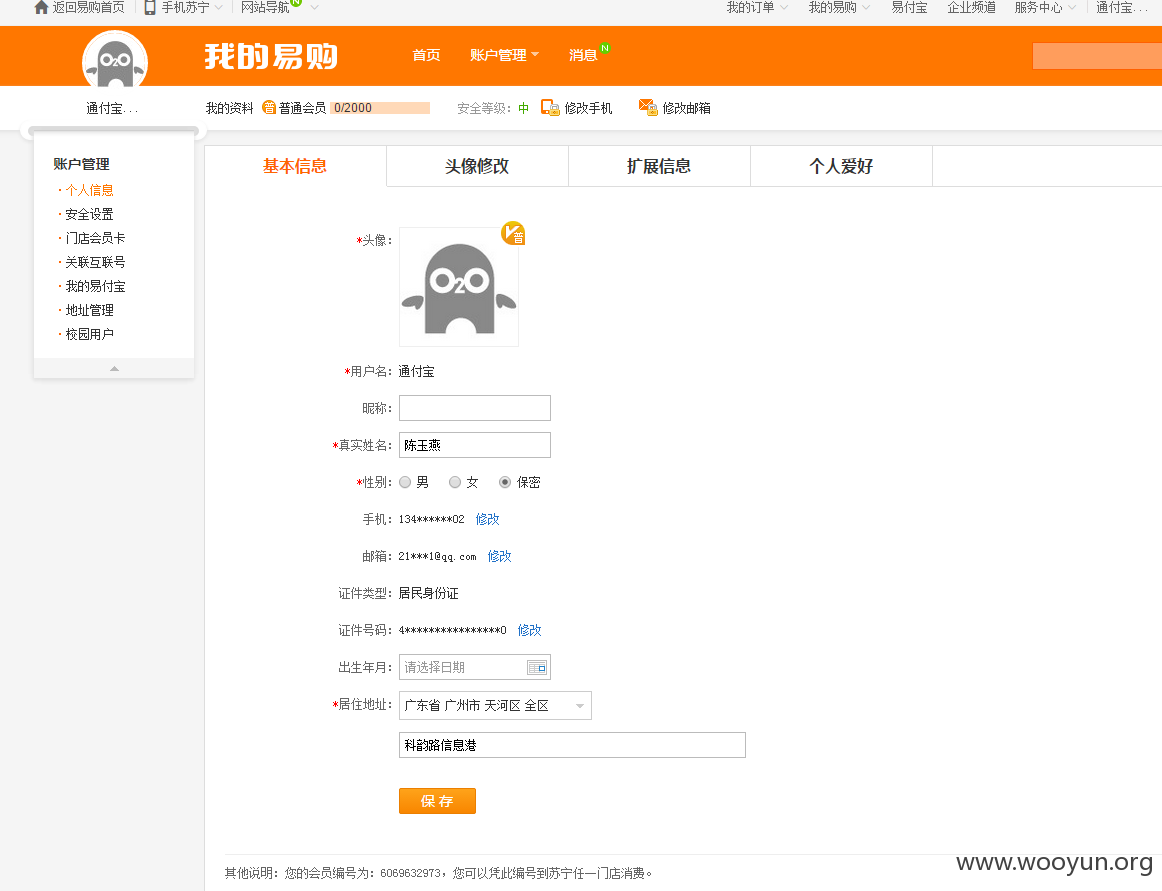Click the green N badge next to 消息
1162x891 pixels.
(605, 48)
